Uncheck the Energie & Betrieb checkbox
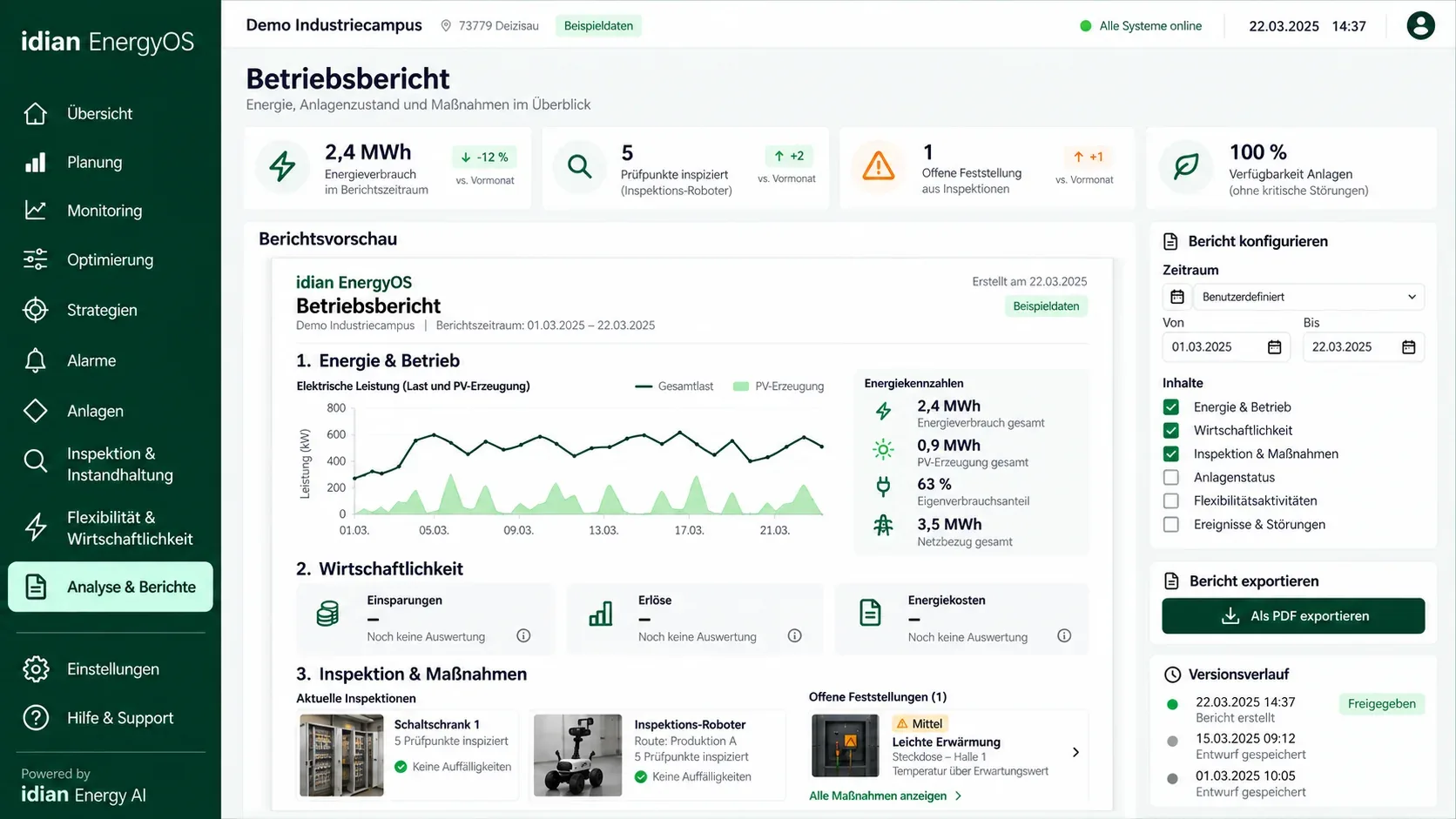The image size is (1456, 819). 1171,407
